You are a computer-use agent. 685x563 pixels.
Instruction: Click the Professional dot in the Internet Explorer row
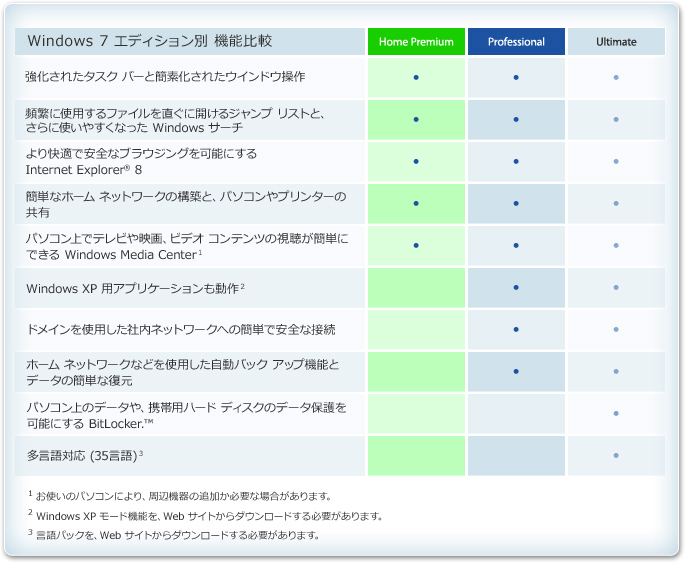(516, 161)
